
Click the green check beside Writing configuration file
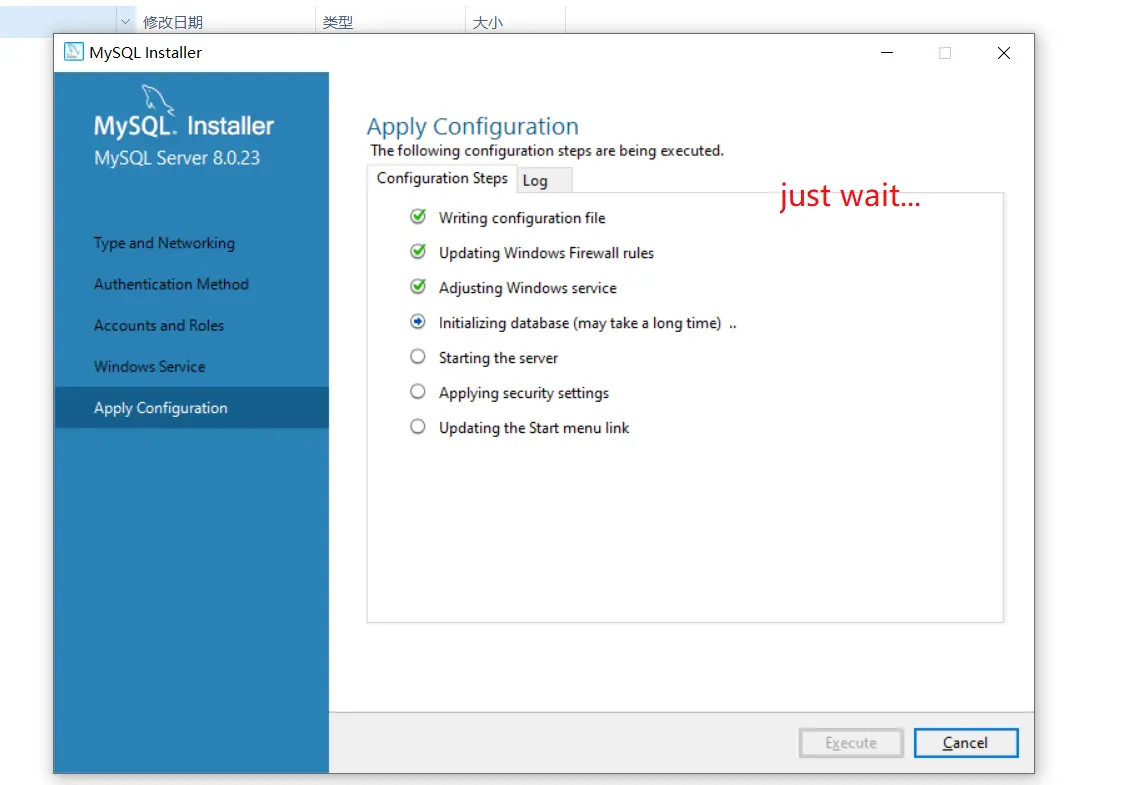pyautogui.click(x=418, y=216)
